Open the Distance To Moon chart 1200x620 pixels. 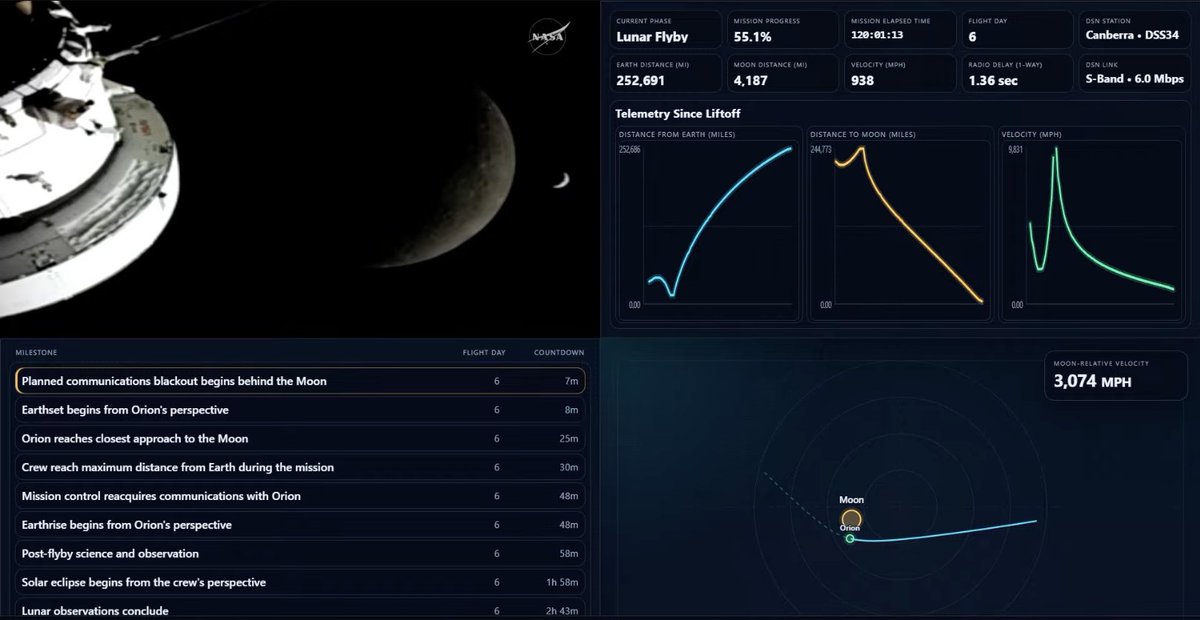[x=900, y=224]
